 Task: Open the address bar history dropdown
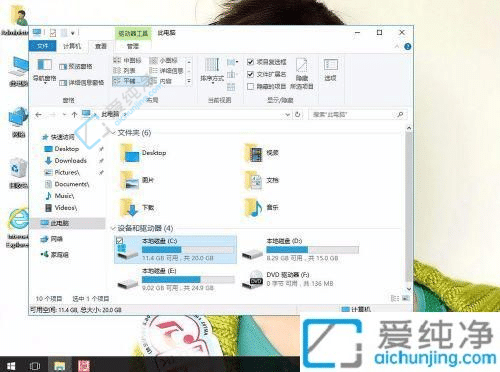287,115
